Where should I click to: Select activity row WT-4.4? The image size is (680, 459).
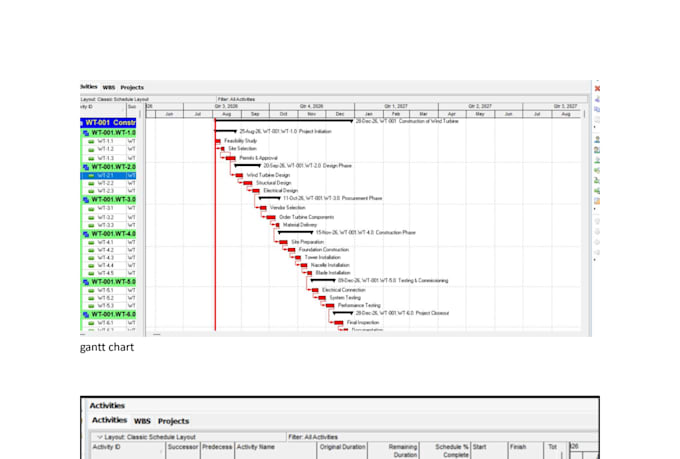[109, 266]
